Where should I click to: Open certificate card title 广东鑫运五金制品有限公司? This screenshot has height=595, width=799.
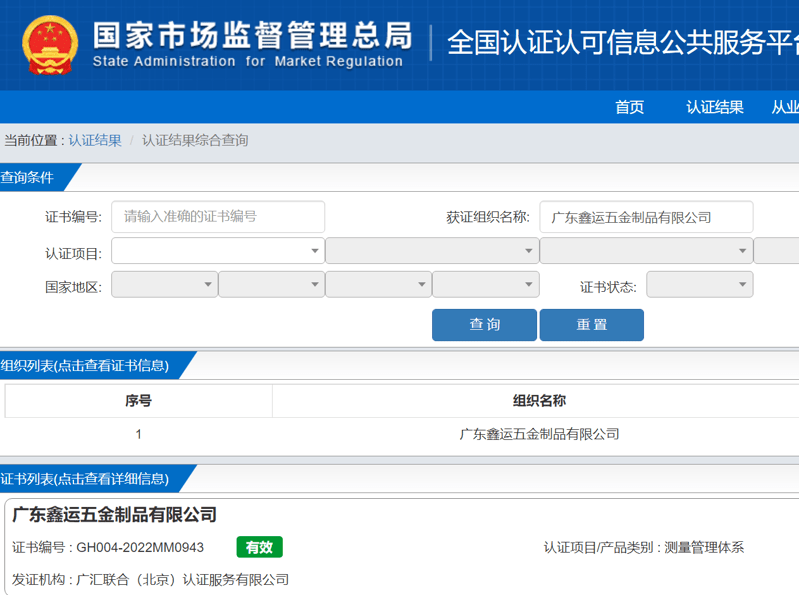point(114,515)
